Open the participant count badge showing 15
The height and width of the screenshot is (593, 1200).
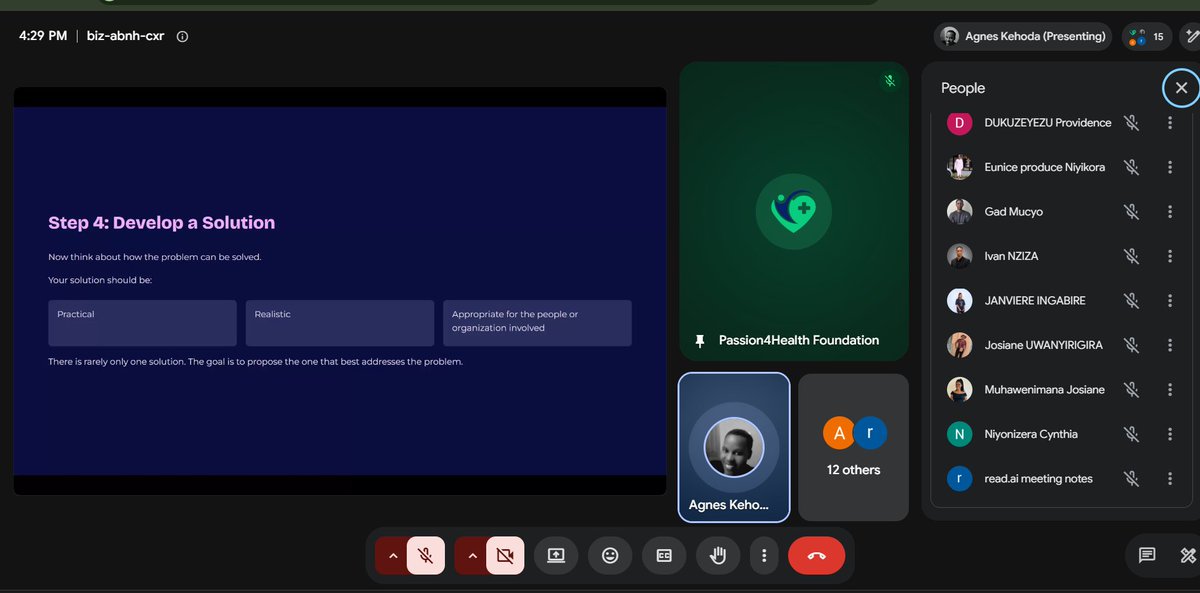(x=1147, y=37)
